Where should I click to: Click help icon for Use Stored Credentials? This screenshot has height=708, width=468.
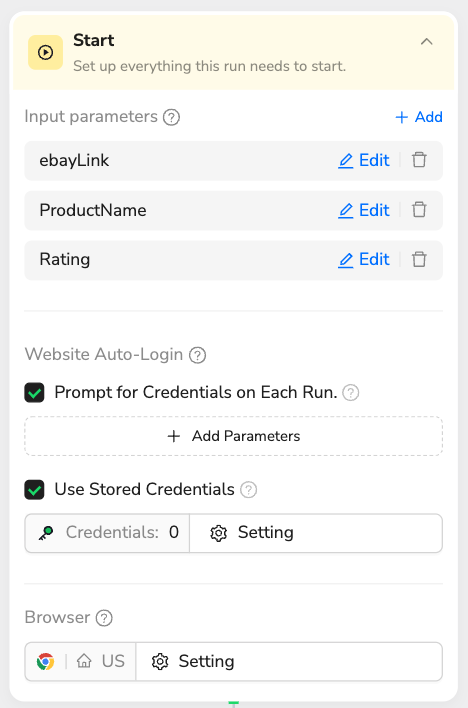[x=248, y=489]
